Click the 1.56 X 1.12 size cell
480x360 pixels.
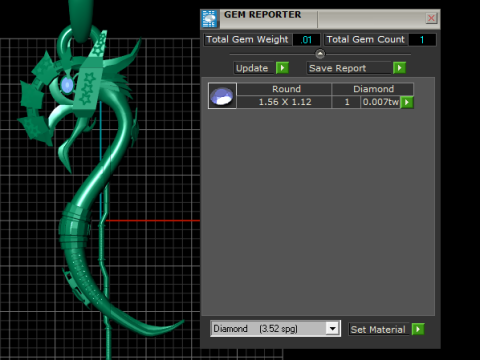[x=284, y=102]
